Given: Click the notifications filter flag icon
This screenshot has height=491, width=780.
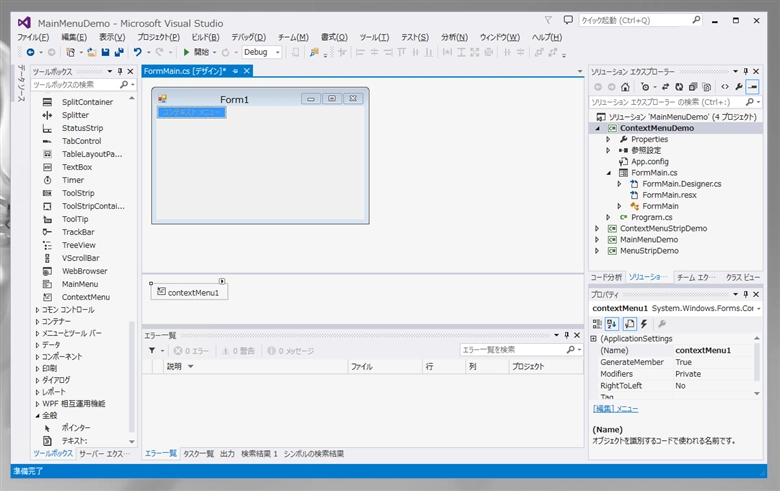Looking at the screenshot, I should click(548, 20).
